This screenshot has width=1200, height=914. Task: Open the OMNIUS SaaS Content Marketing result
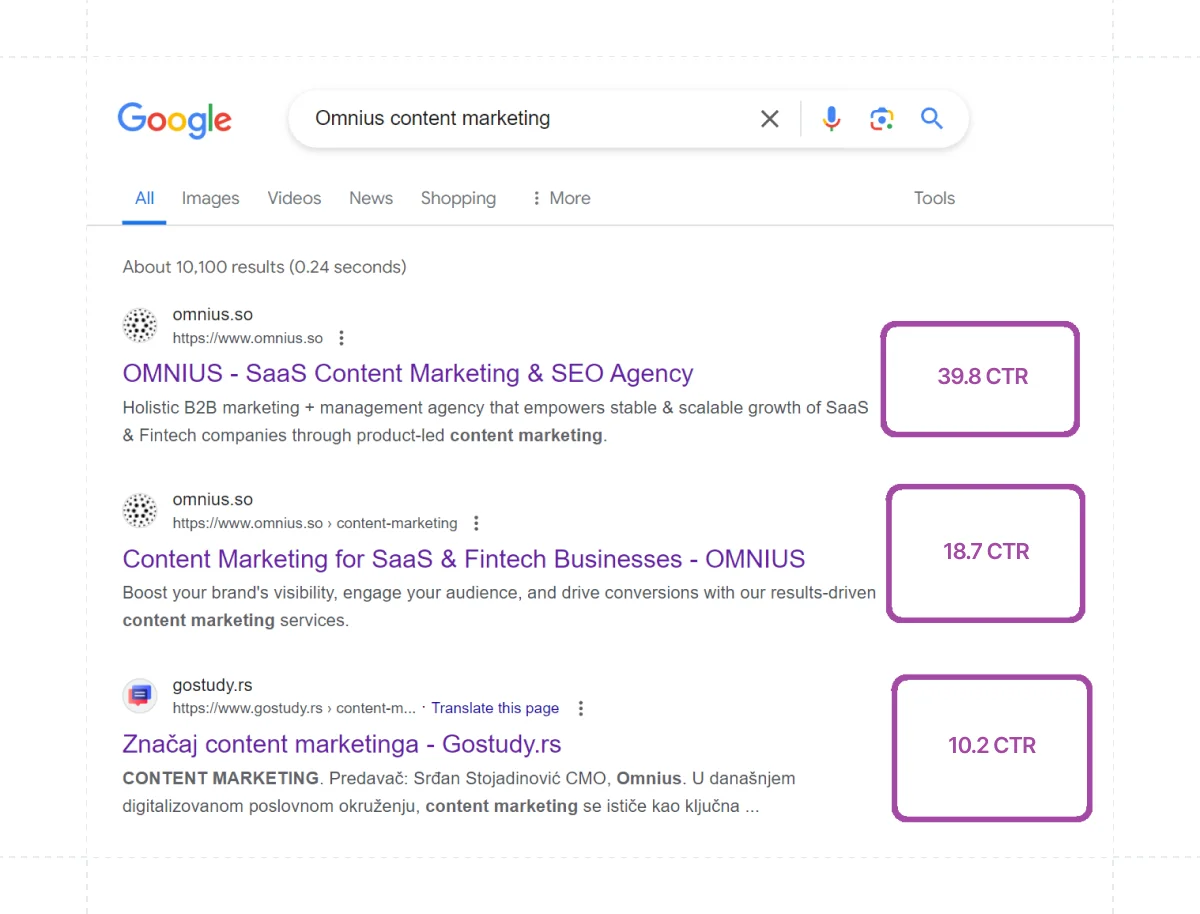point(408,373)
